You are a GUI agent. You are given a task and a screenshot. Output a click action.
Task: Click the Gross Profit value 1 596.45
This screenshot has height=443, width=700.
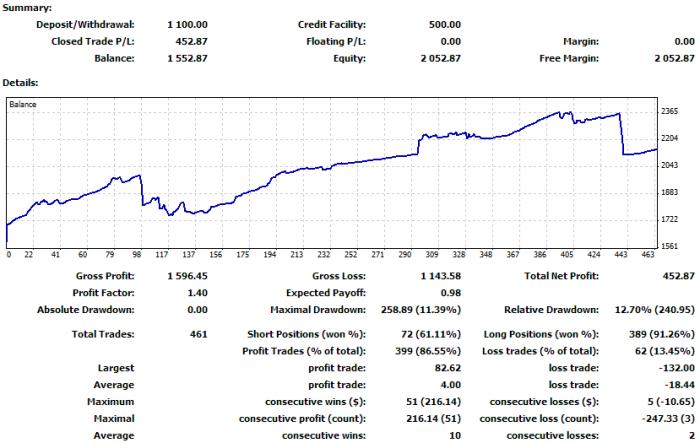coord(188,276)
